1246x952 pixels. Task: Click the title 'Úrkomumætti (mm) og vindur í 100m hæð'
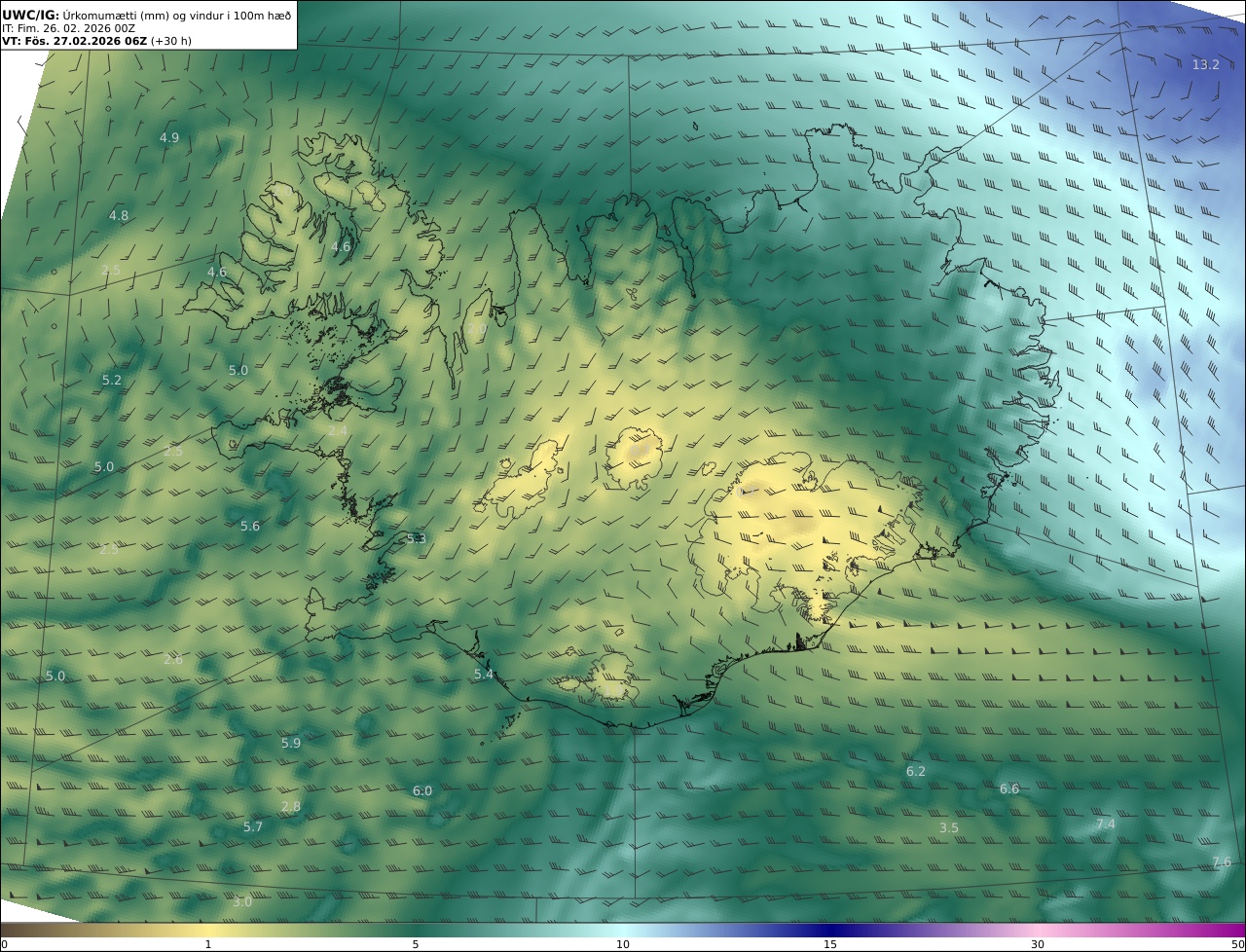coord(176,15)
